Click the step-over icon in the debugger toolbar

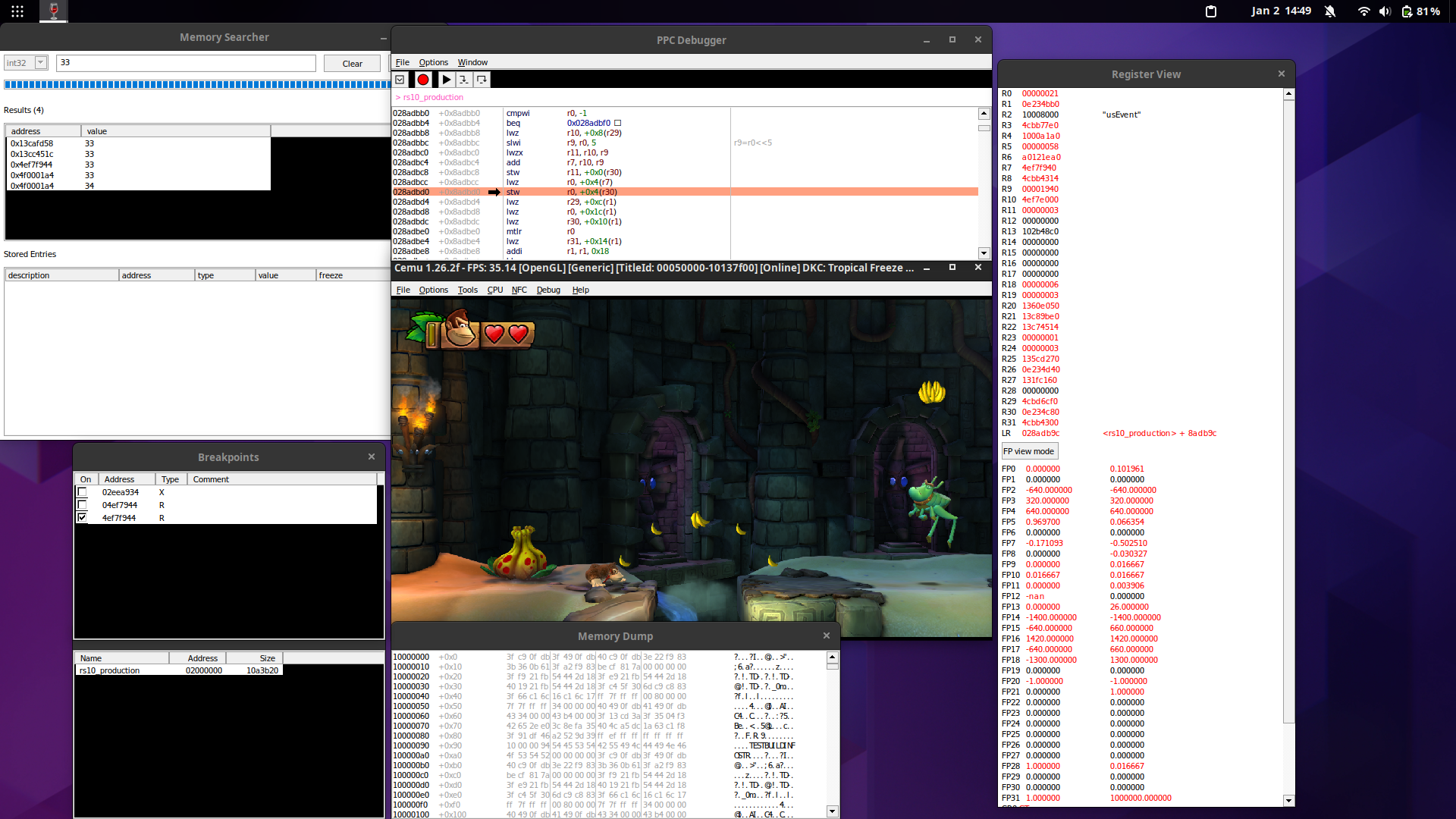coord(482,80)
